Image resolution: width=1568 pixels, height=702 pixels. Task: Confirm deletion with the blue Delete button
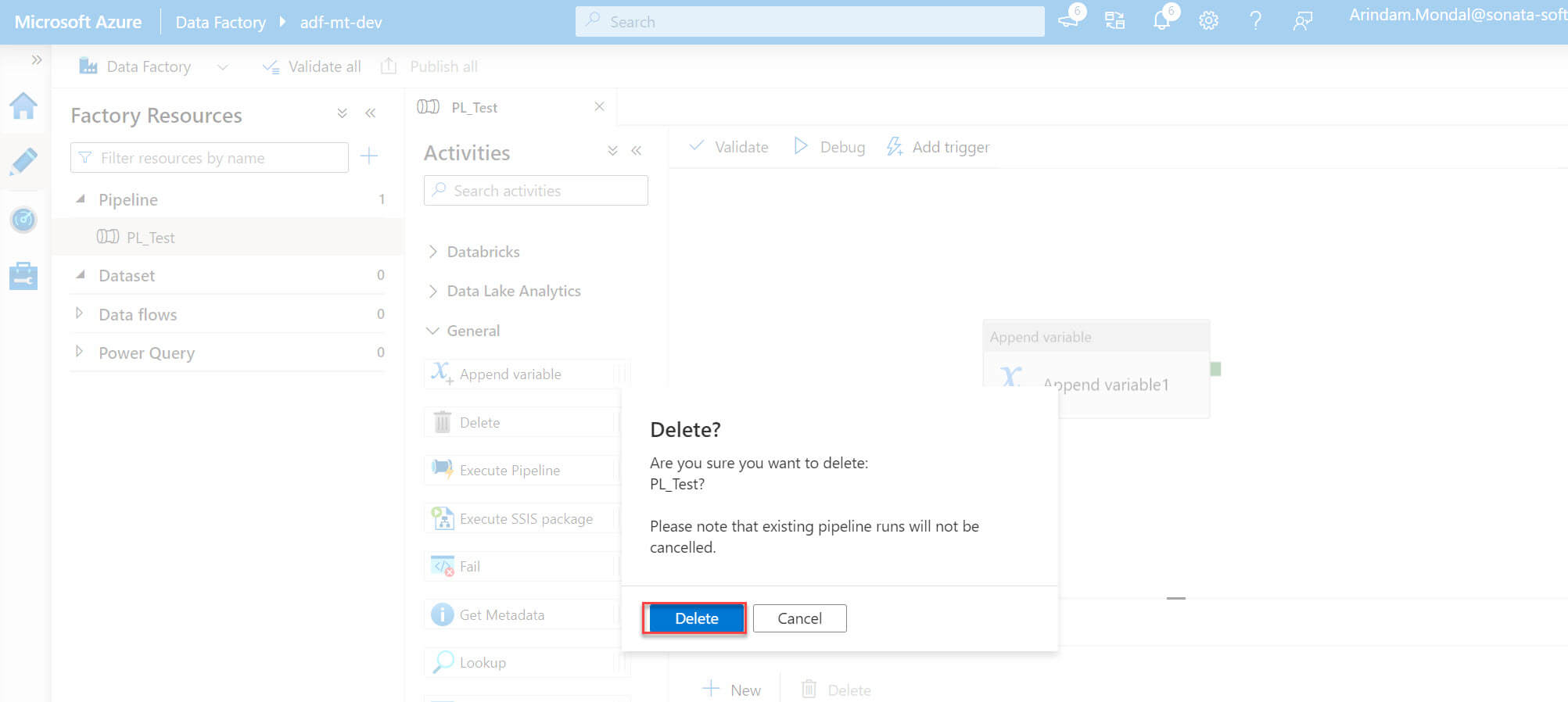click(695, 618)
